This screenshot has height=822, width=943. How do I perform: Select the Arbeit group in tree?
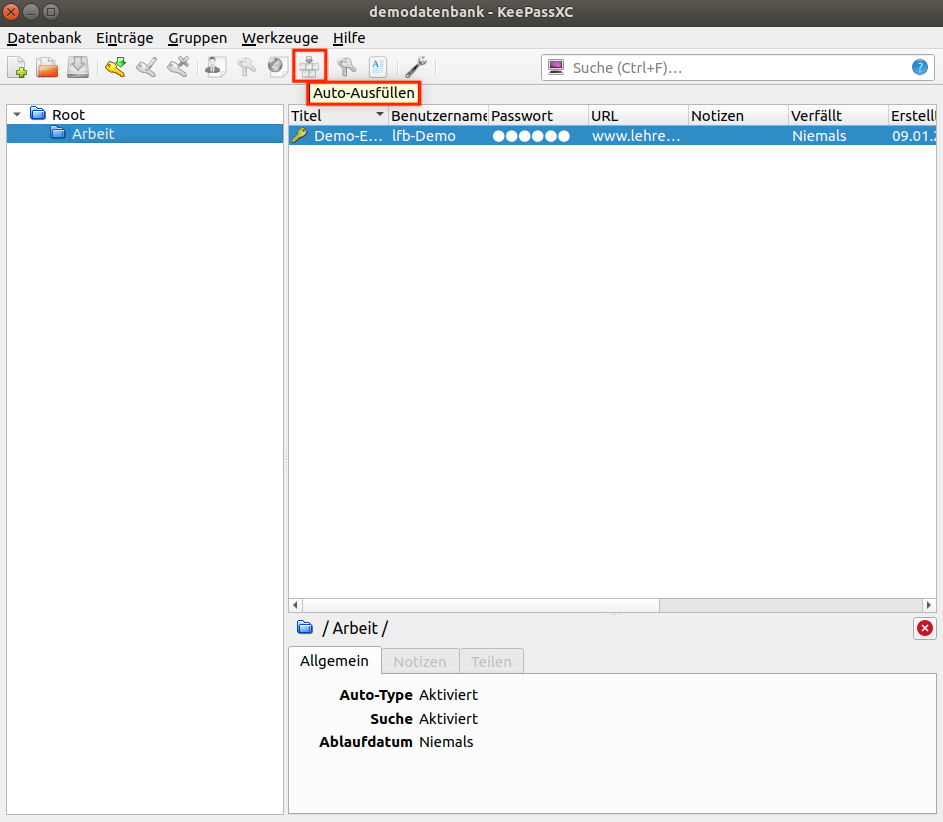(93, 134)
